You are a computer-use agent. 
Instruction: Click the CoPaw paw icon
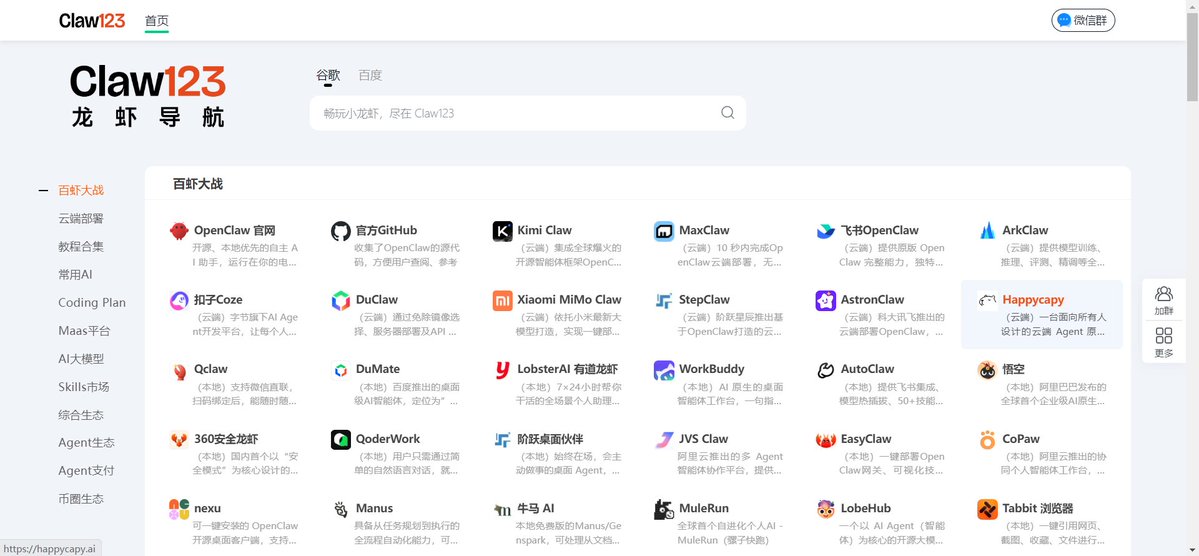[x=987, y=440]
